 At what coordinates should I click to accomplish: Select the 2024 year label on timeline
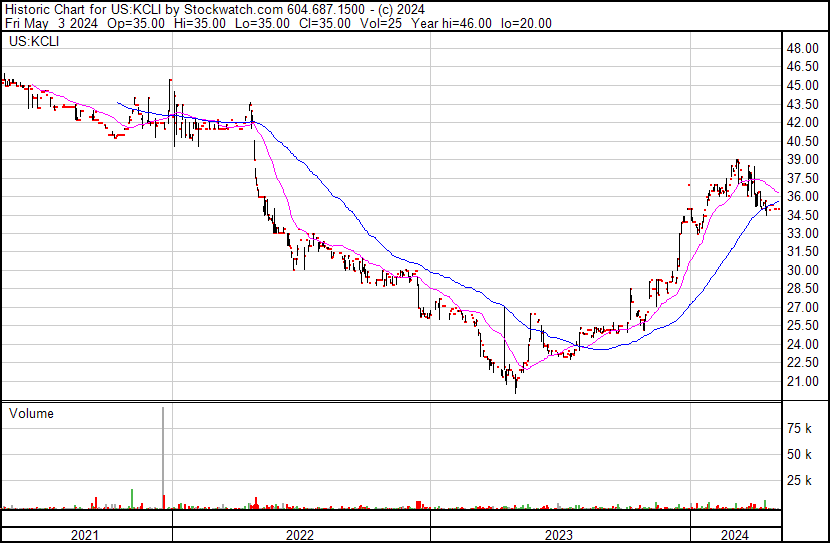tap(734, 535)
